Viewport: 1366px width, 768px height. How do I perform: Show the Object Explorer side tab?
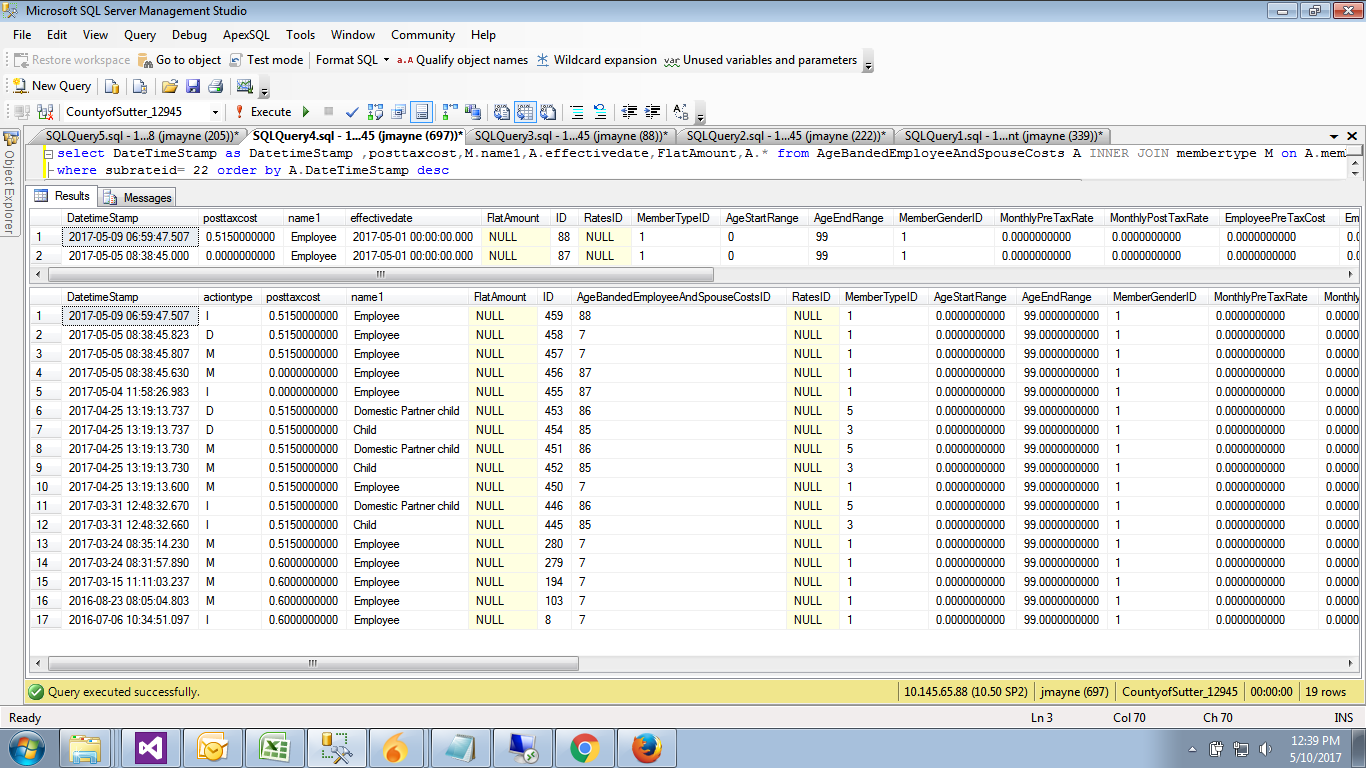tap(9, 182)
